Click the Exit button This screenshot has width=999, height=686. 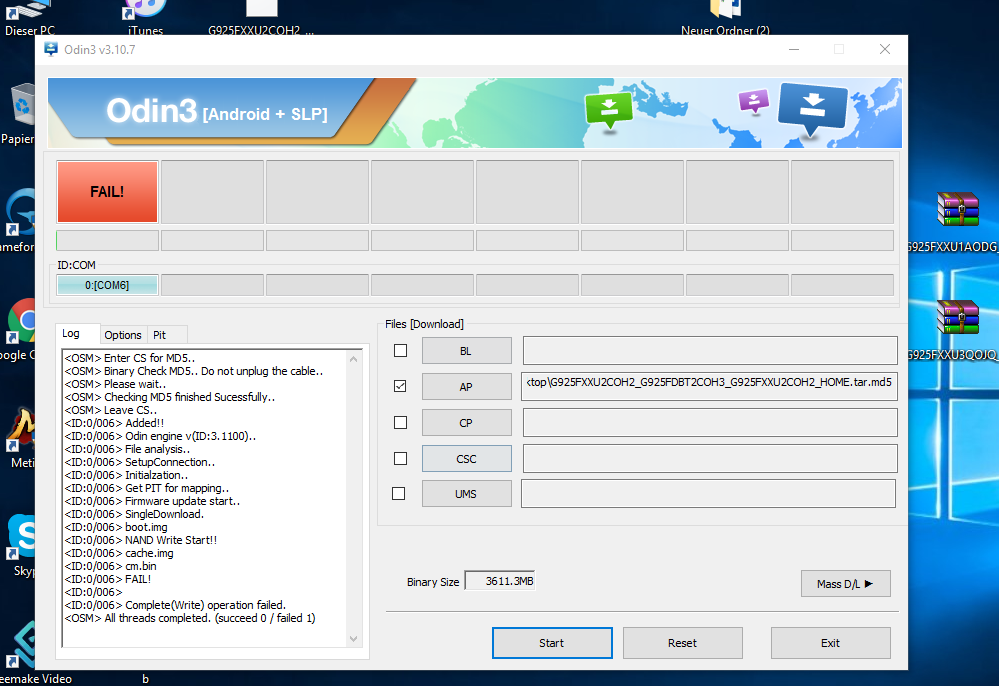click(x=830, y=643)
